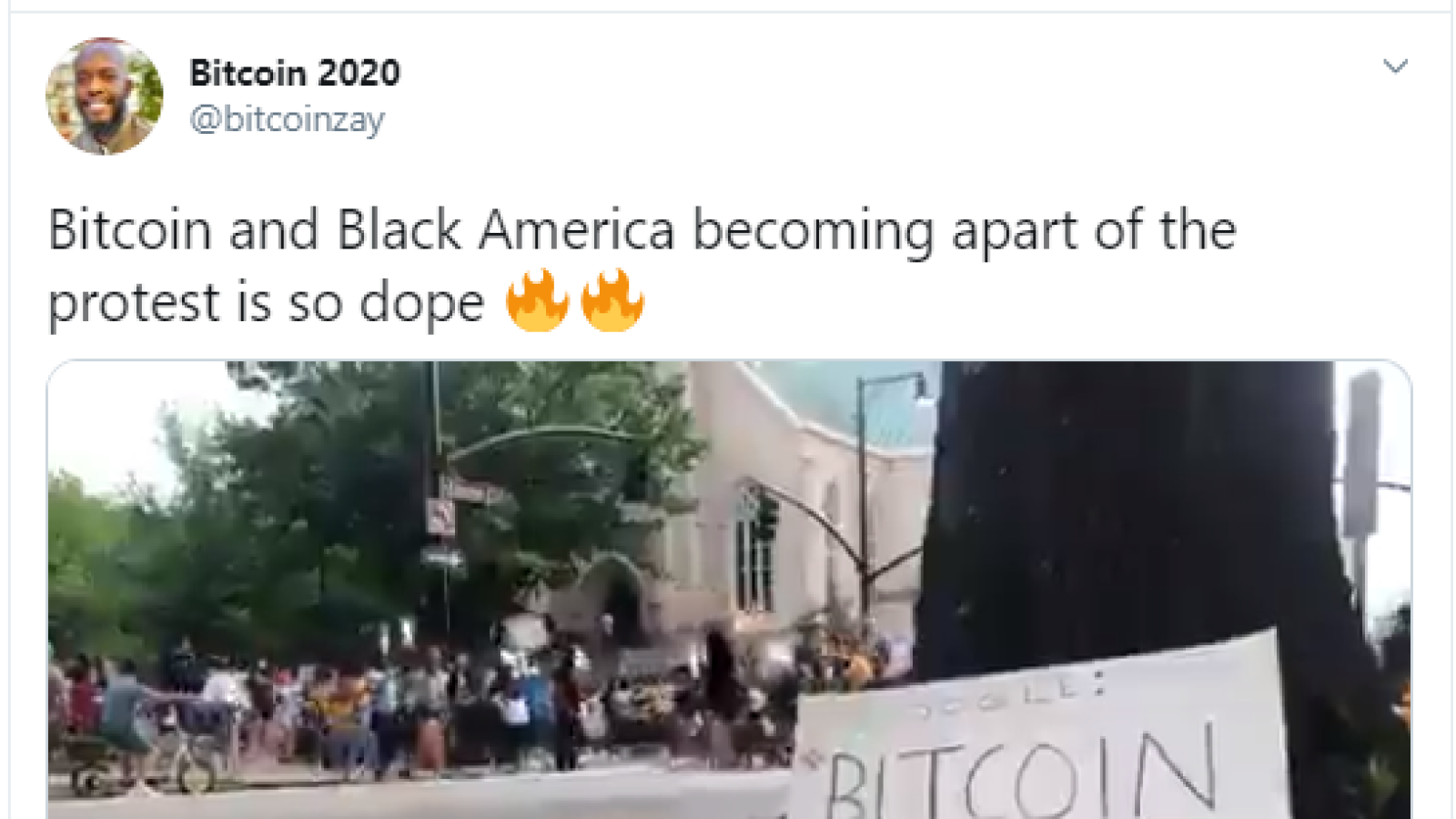This screenshot has width=1456, height=819.
Task: Open the tweet options chevron menu
Action: 1395,66
